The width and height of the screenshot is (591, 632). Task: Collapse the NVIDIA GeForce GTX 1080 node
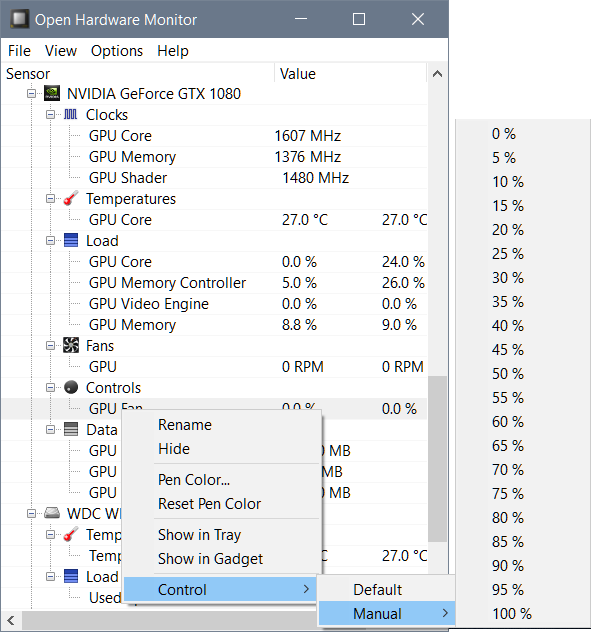(31, 94)
